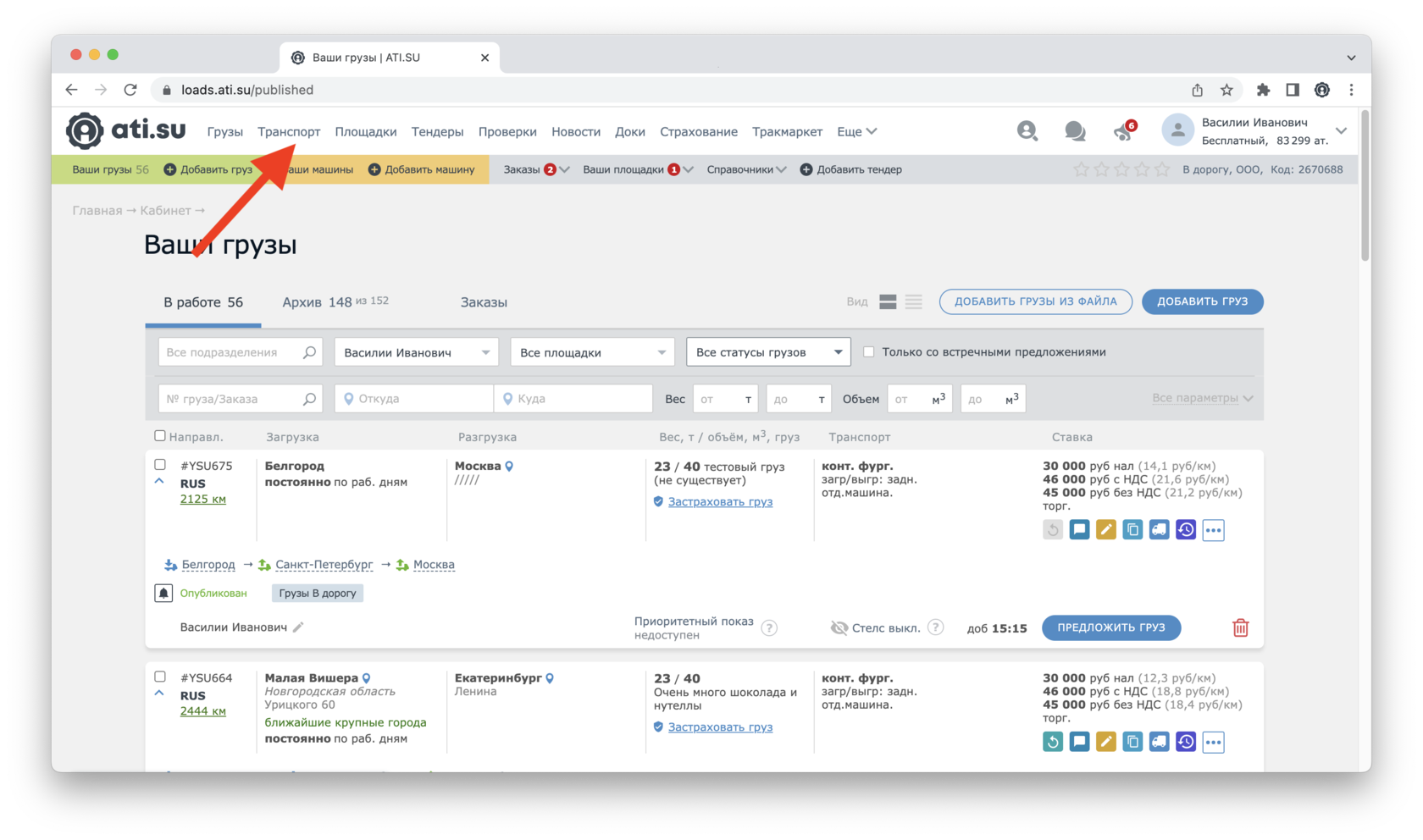Focus the Откуда location field
This screenshot has height=840, width=1423.
[x=415, y=399]
